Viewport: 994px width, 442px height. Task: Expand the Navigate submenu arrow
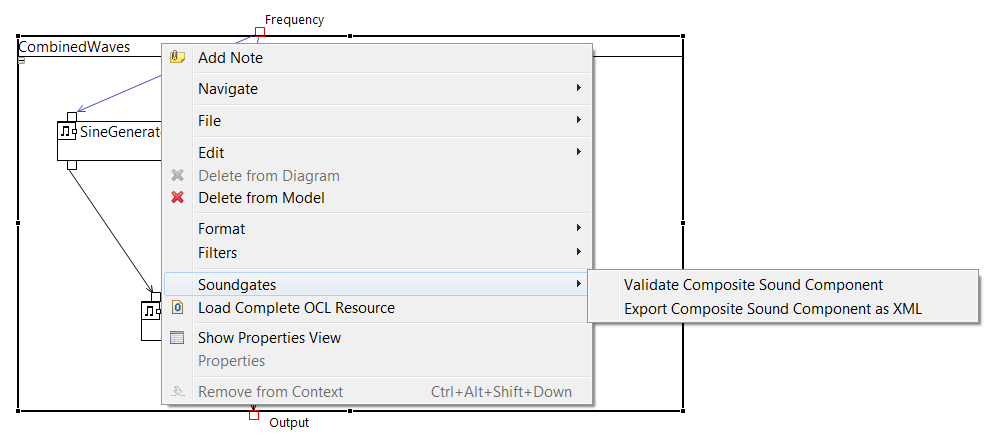pos(578,88)
